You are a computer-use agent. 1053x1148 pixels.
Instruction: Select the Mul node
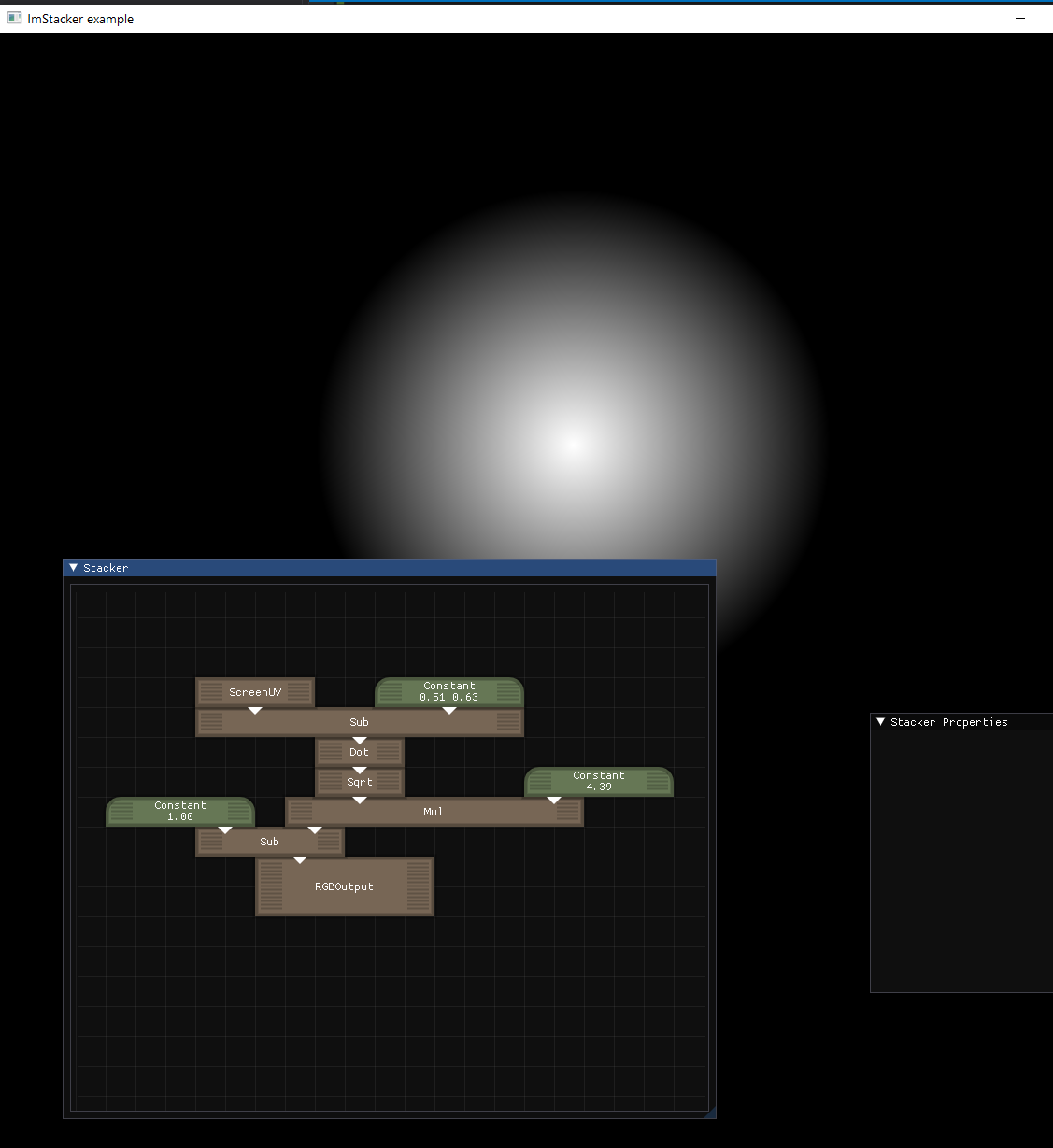[433, 812]
